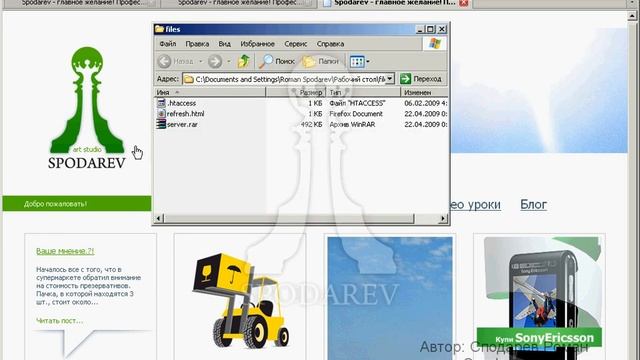
Task: Select the server.rar file name
Action: coord(182,124)
